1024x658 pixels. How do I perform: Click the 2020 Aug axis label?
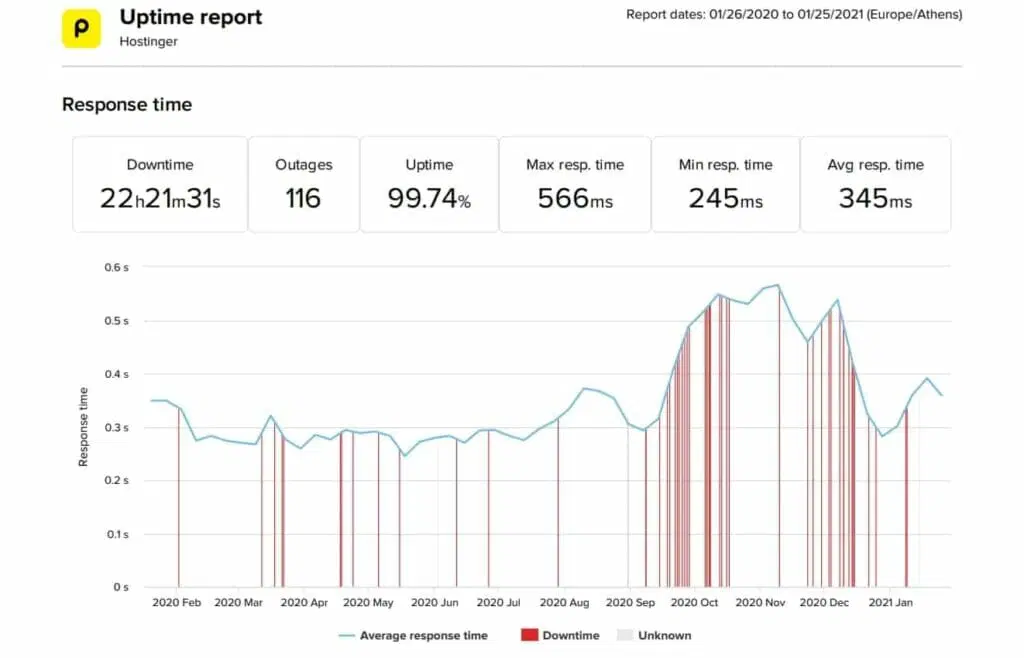pyautogui.click(x=564, y=603)
